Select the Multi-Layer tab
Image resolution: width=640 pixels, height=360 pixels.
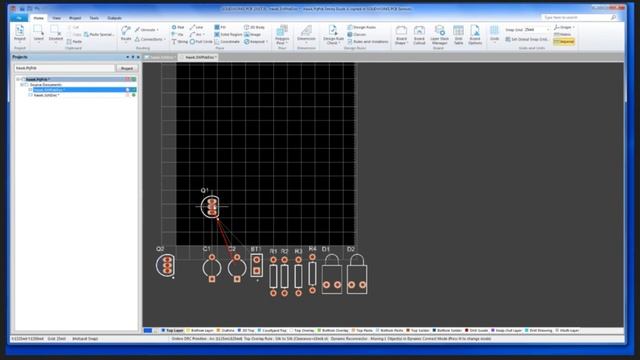(568, 331)
